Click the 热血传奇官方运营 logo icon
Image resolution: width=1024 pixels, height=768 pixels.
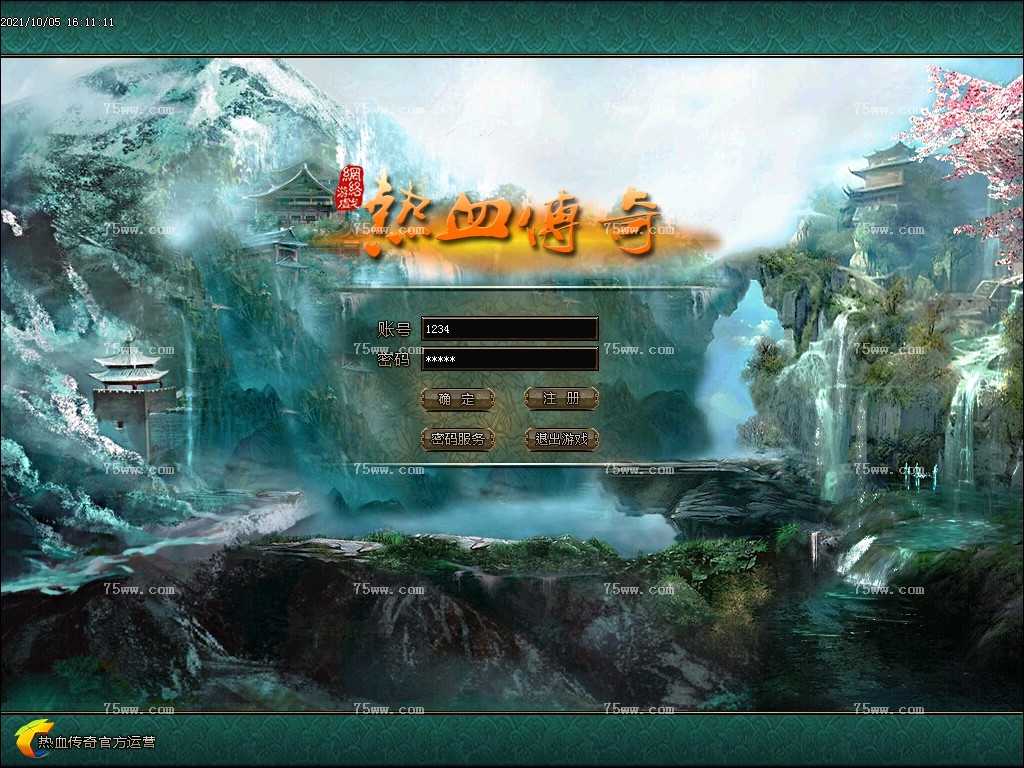point(34,738)
